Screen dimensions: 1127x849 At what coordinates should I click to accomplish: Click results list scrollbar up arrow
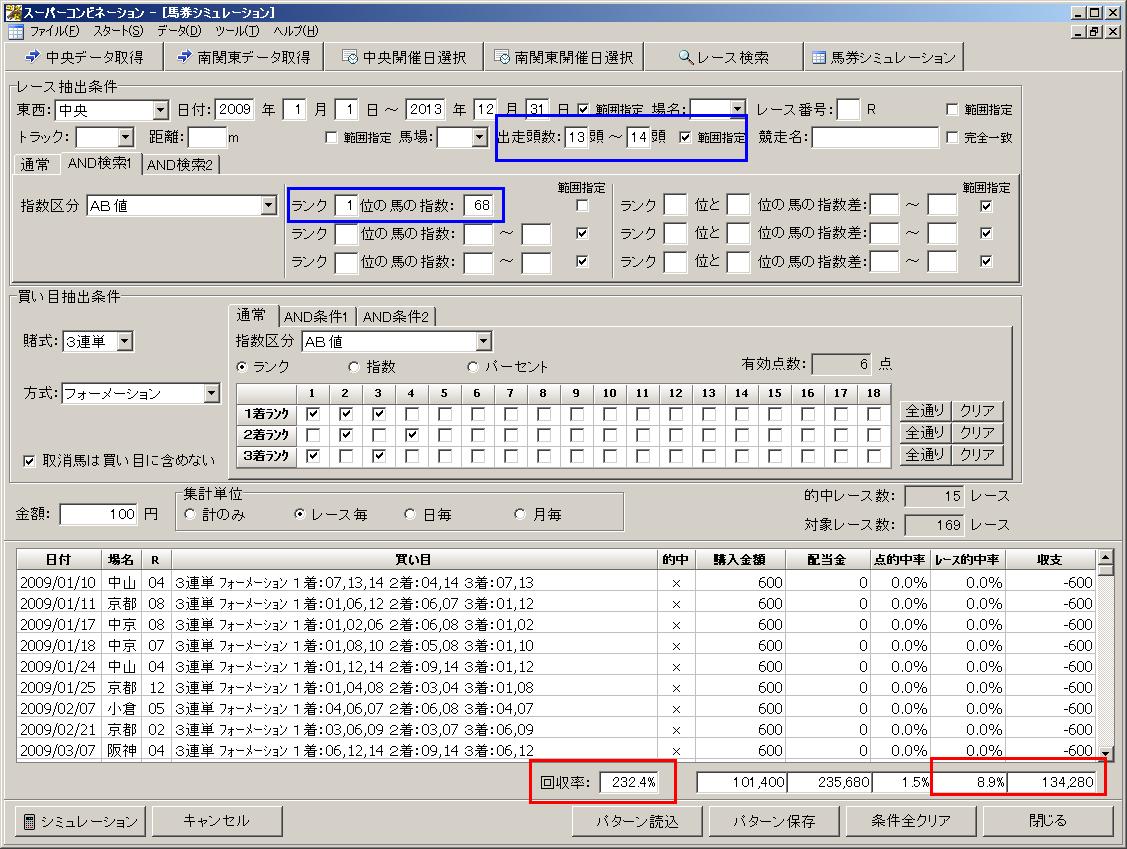click(1105, 558)
